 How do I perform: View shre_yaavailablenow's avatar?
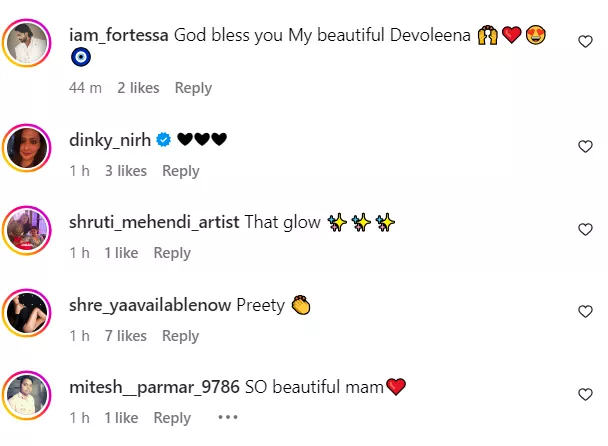click(28, 313)
